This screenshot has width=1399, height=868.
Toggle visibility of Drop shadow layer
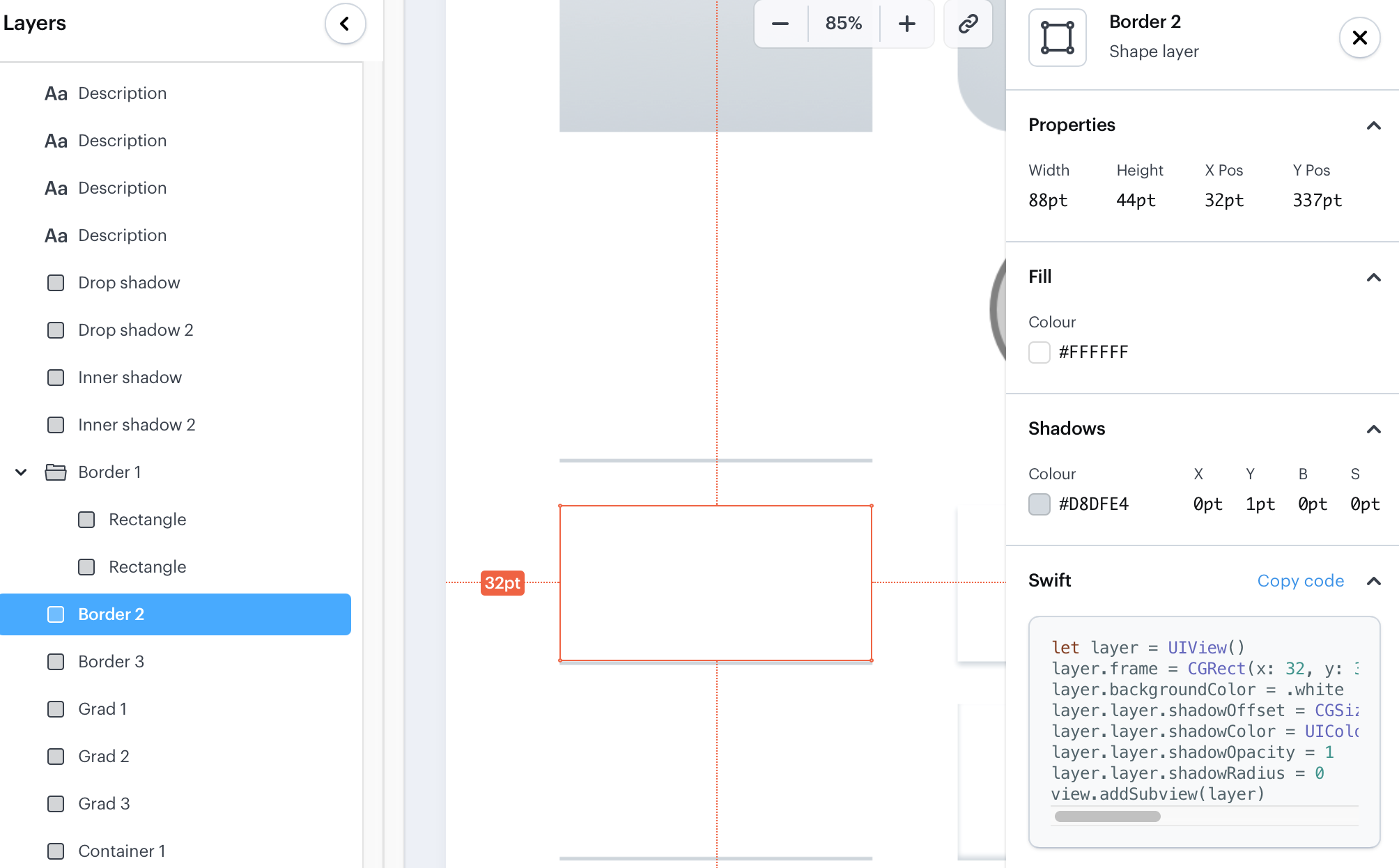click(x=56, y=282)
